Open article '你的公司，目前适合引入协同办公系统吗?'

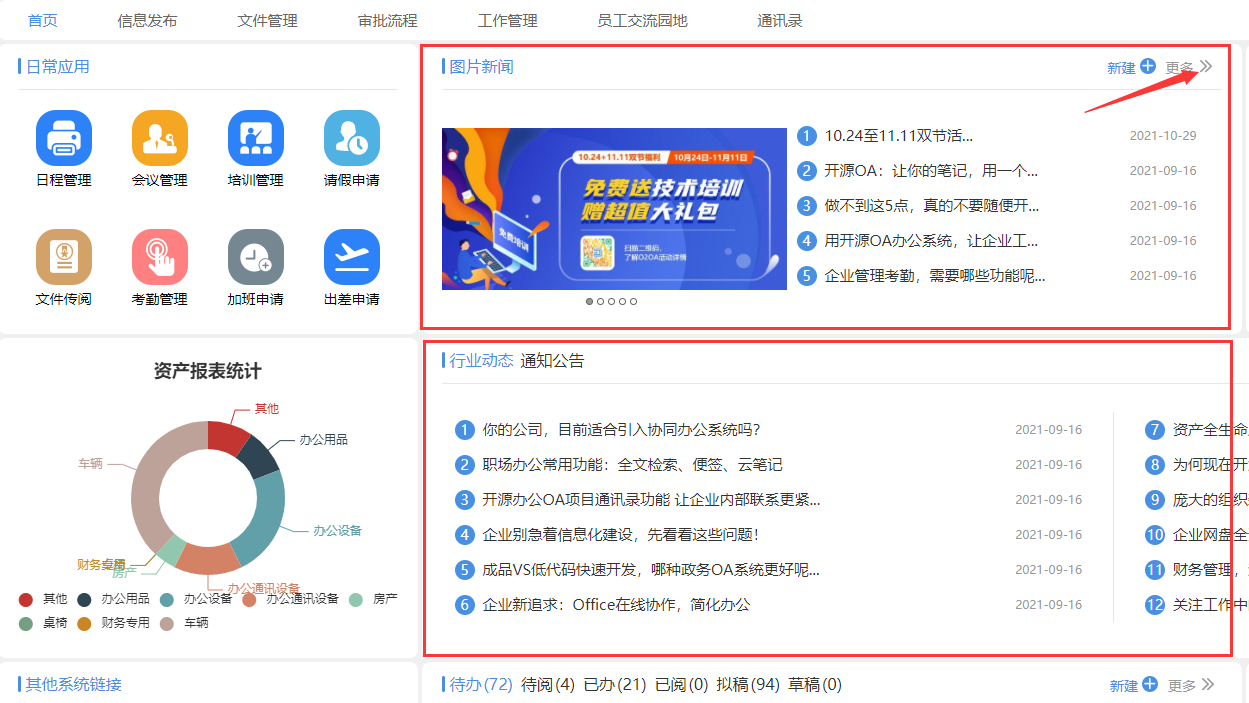click(621, 430)
